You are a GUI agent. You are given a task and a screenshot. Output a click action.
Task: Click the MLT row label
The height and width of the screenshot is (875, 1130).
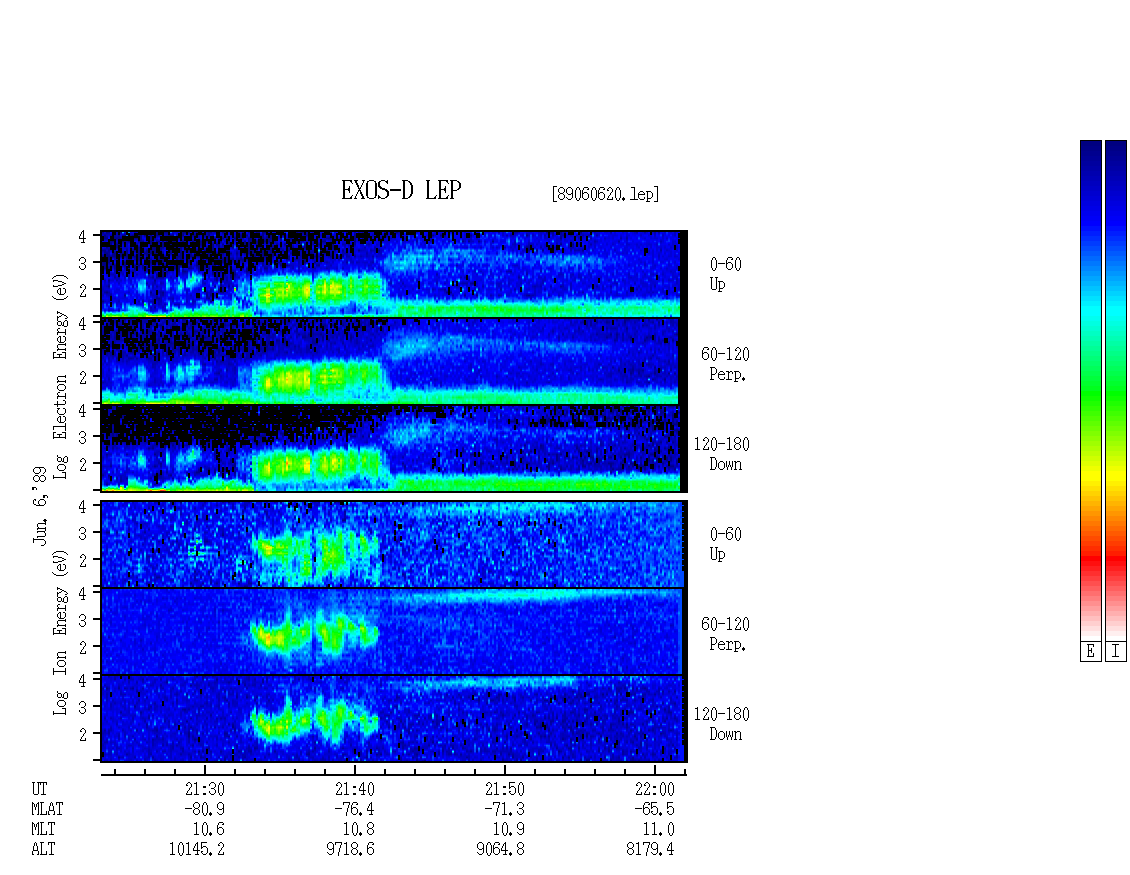tap(43, 830)
